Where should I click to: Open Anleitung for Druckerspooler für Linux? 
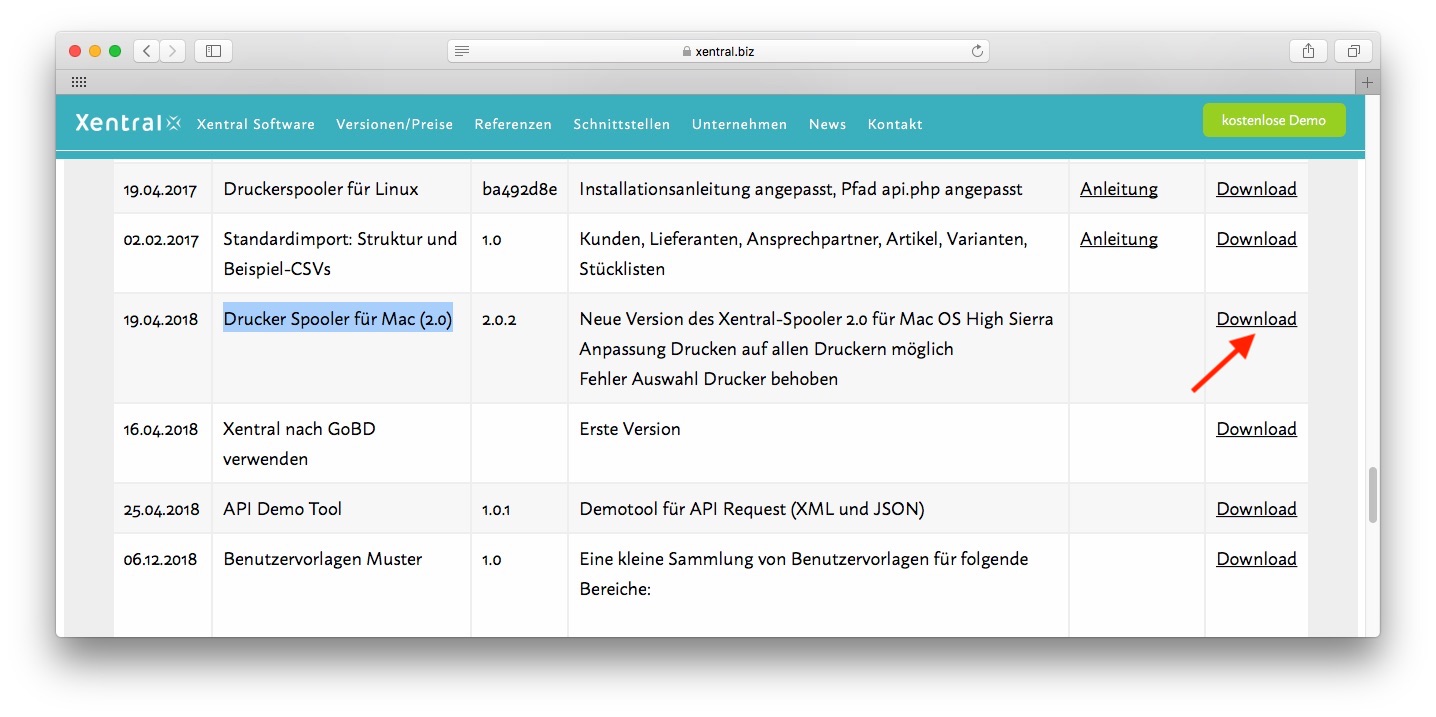(x=1118, y=189)
